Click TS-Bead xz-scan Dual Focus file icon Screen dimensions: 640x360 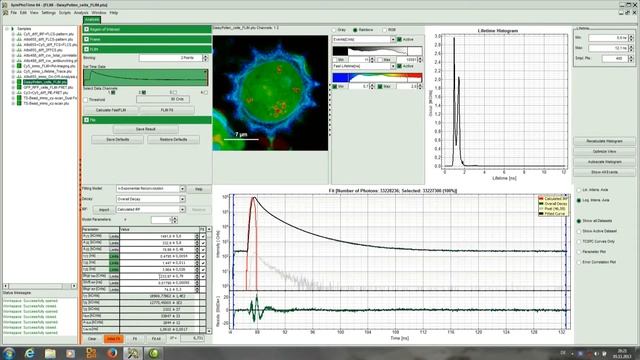coord(19,98)
